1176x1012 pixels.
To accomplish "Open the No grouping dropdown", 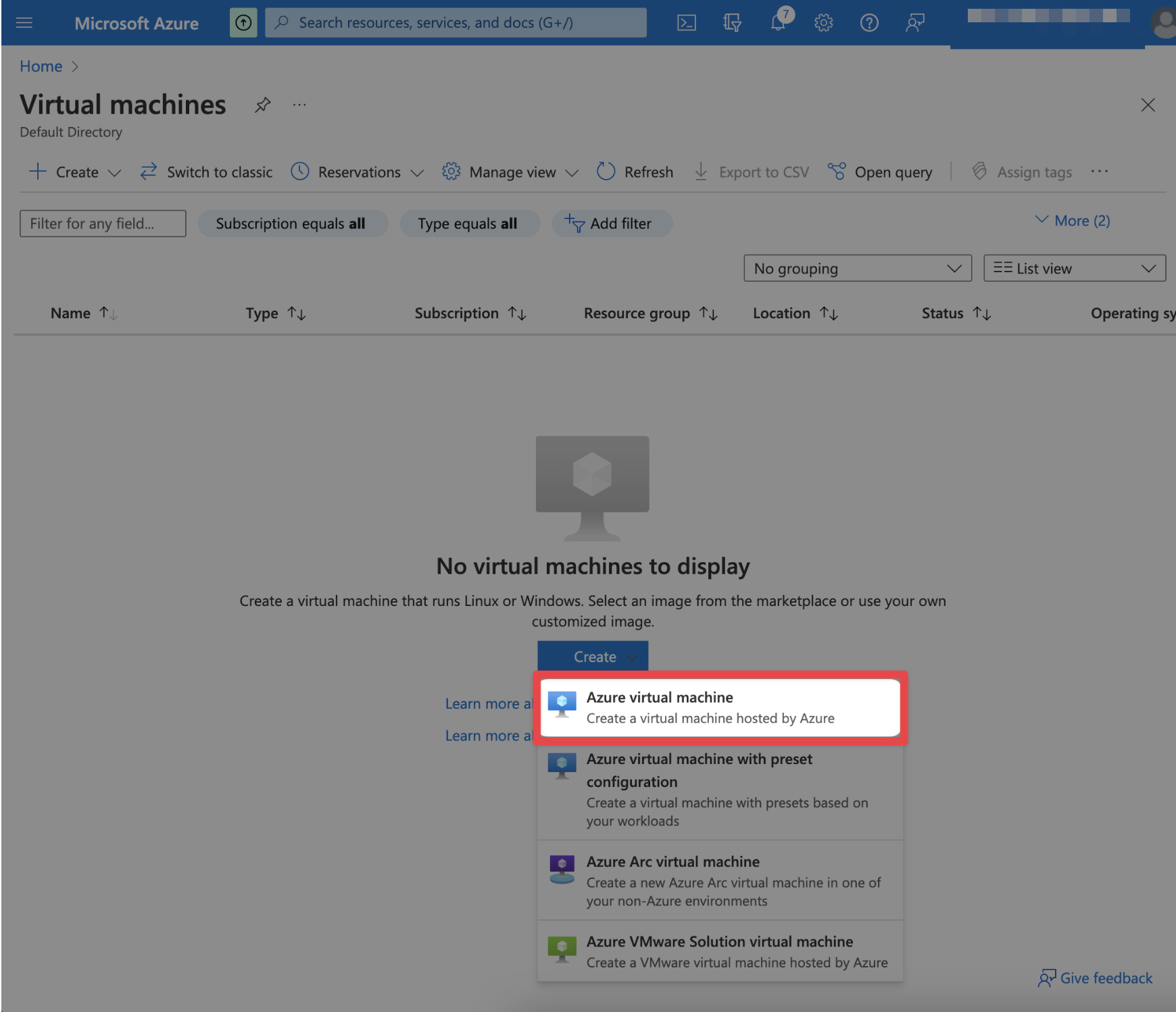I will (x=858, y=268).
